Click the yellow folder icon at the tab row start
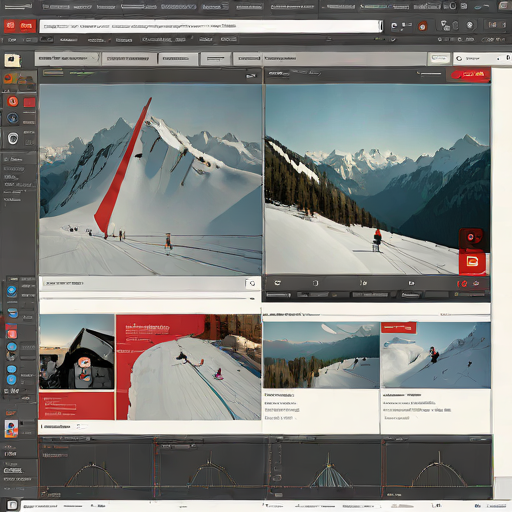The image size is (512, 512). pyautogui.click(x=12, y=60)
